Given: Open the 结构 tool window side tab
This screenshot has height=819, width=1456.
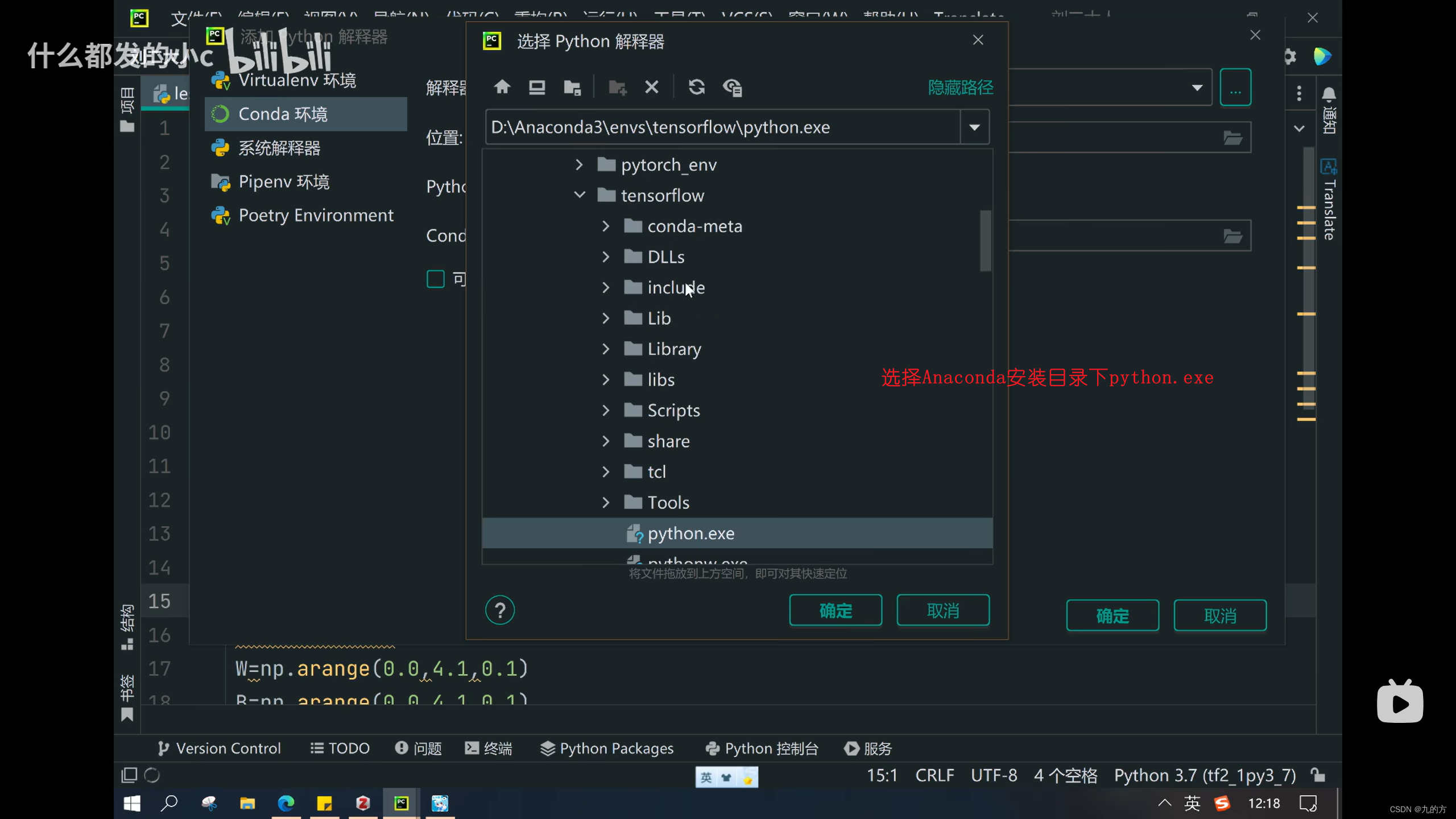Looking at the screenshot, I should coord(127,627).
